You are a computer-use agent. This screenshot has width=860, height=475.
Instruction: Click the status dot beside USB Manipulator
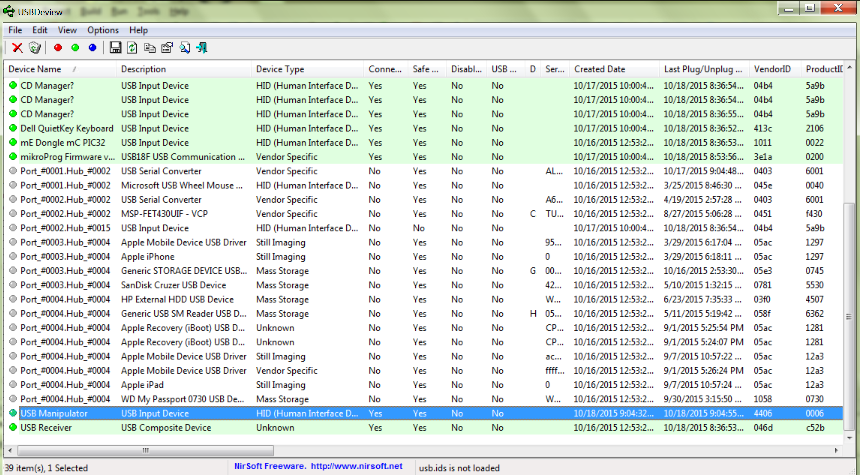pos(13,413)
